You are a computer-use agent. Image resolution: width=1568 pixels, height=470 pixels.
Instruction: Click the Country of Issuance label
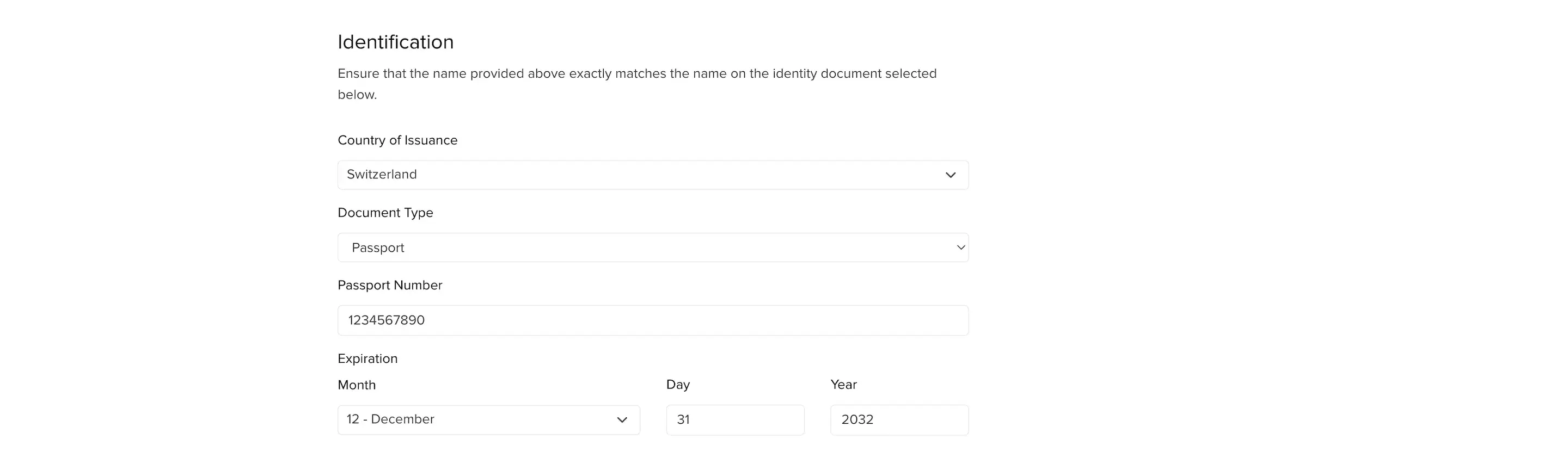point(397,140)
